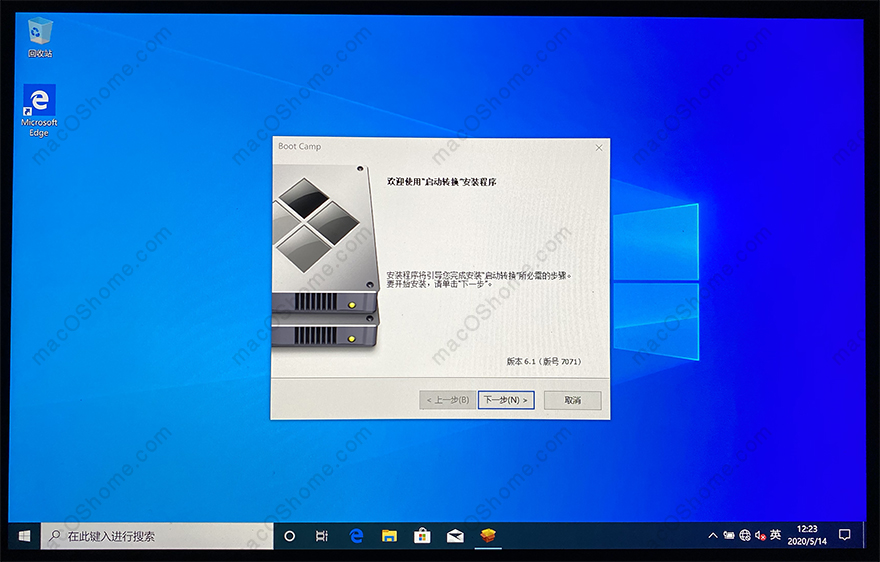Switch input language via 英 indicator
Viewport: 880px width, 562px height.
(x=775, y=536)
